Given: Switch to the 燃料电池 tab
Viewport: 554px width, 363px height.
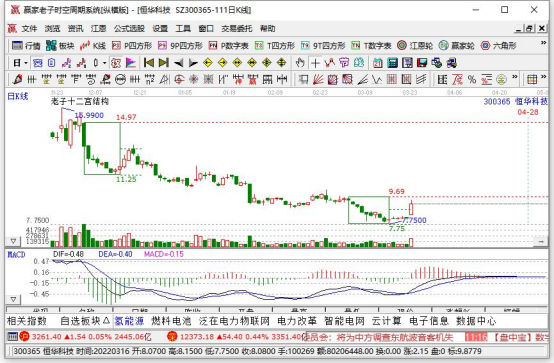Looking at the screenshot, I should 171,321.
